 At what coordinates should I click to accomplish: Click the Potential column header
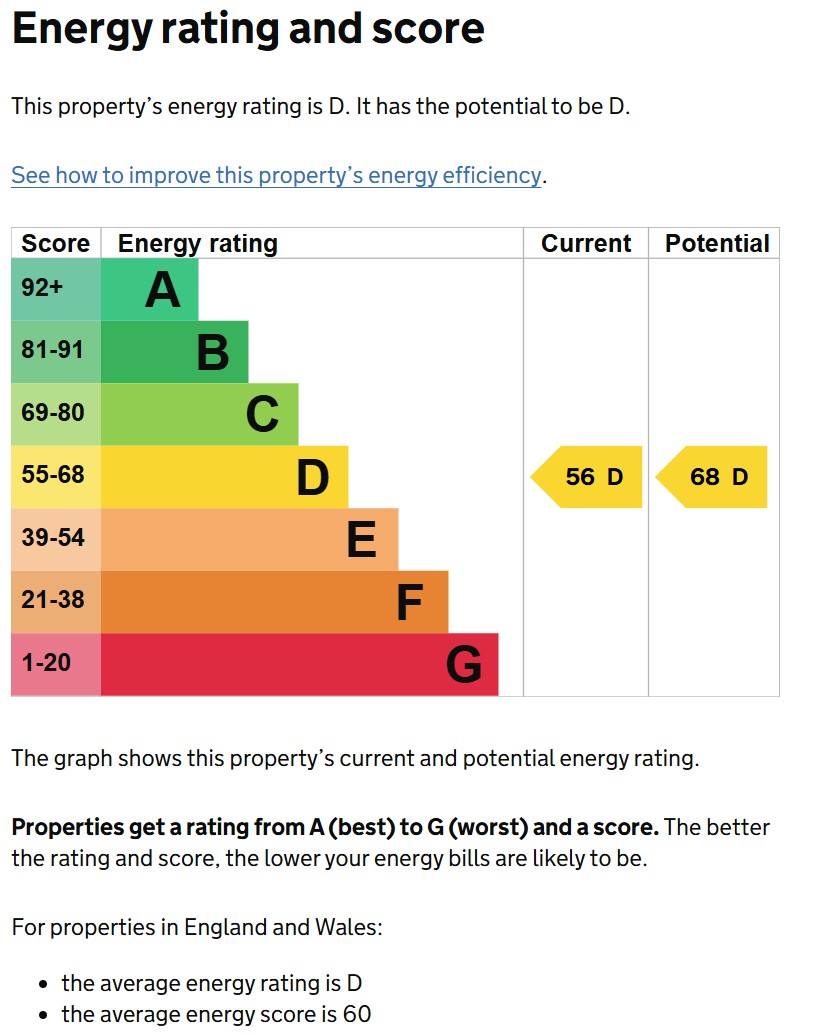[x=717, y=244]
